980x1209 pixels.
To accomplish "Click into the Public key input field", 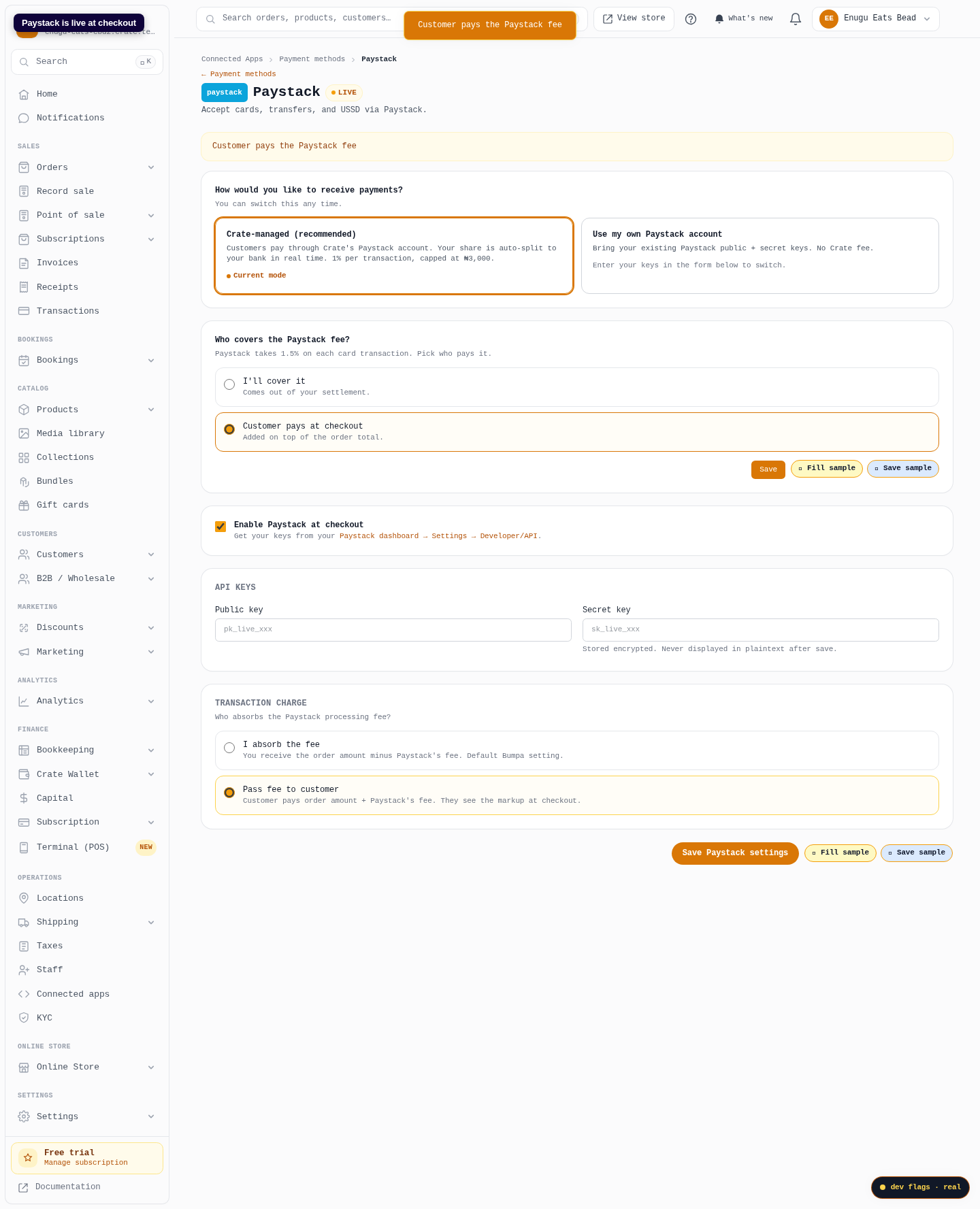I will click(x=393, y=630).
